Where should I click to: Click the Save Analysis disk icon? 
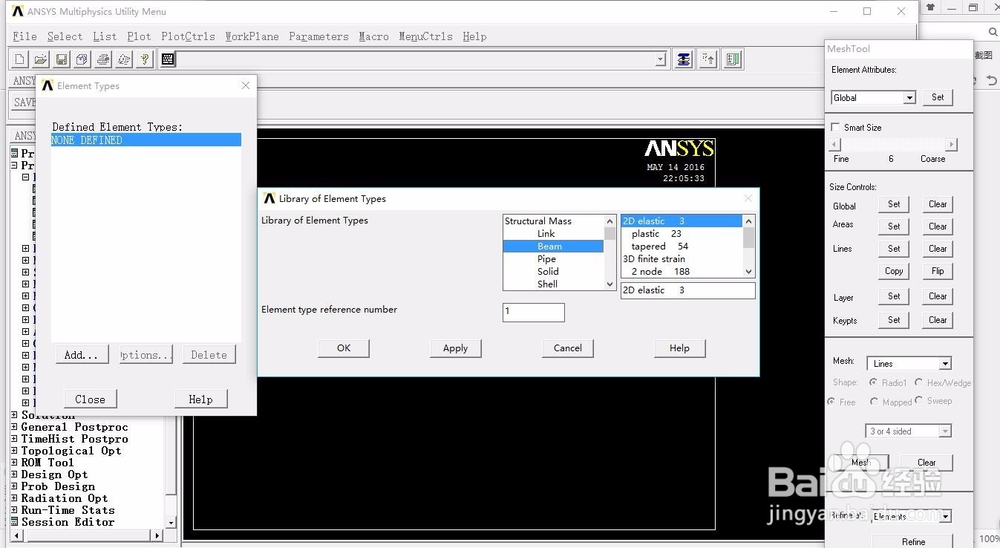coord(61,59)
